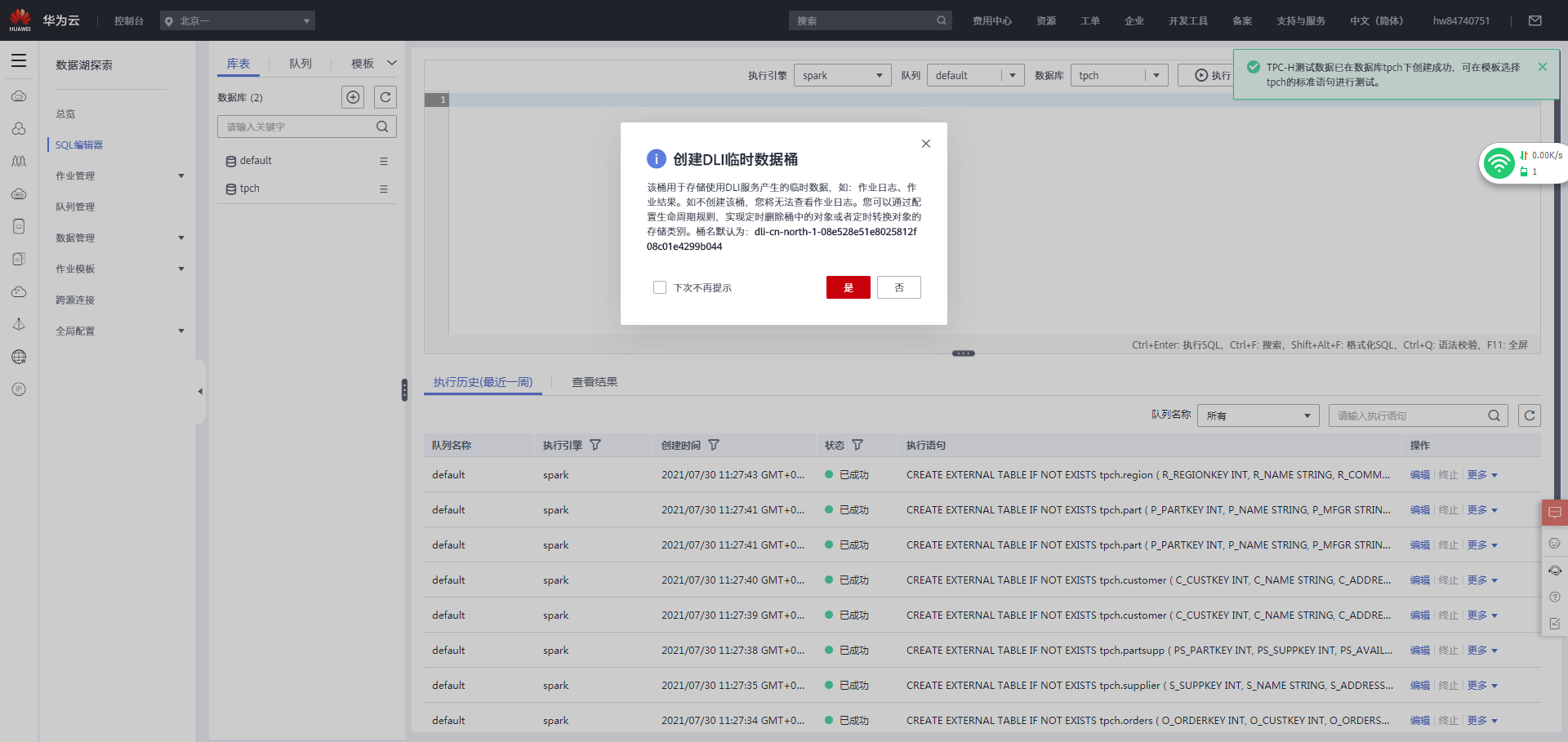Open the menu icon for tpch database
The image size is (1568, 742).
[384, 189]
